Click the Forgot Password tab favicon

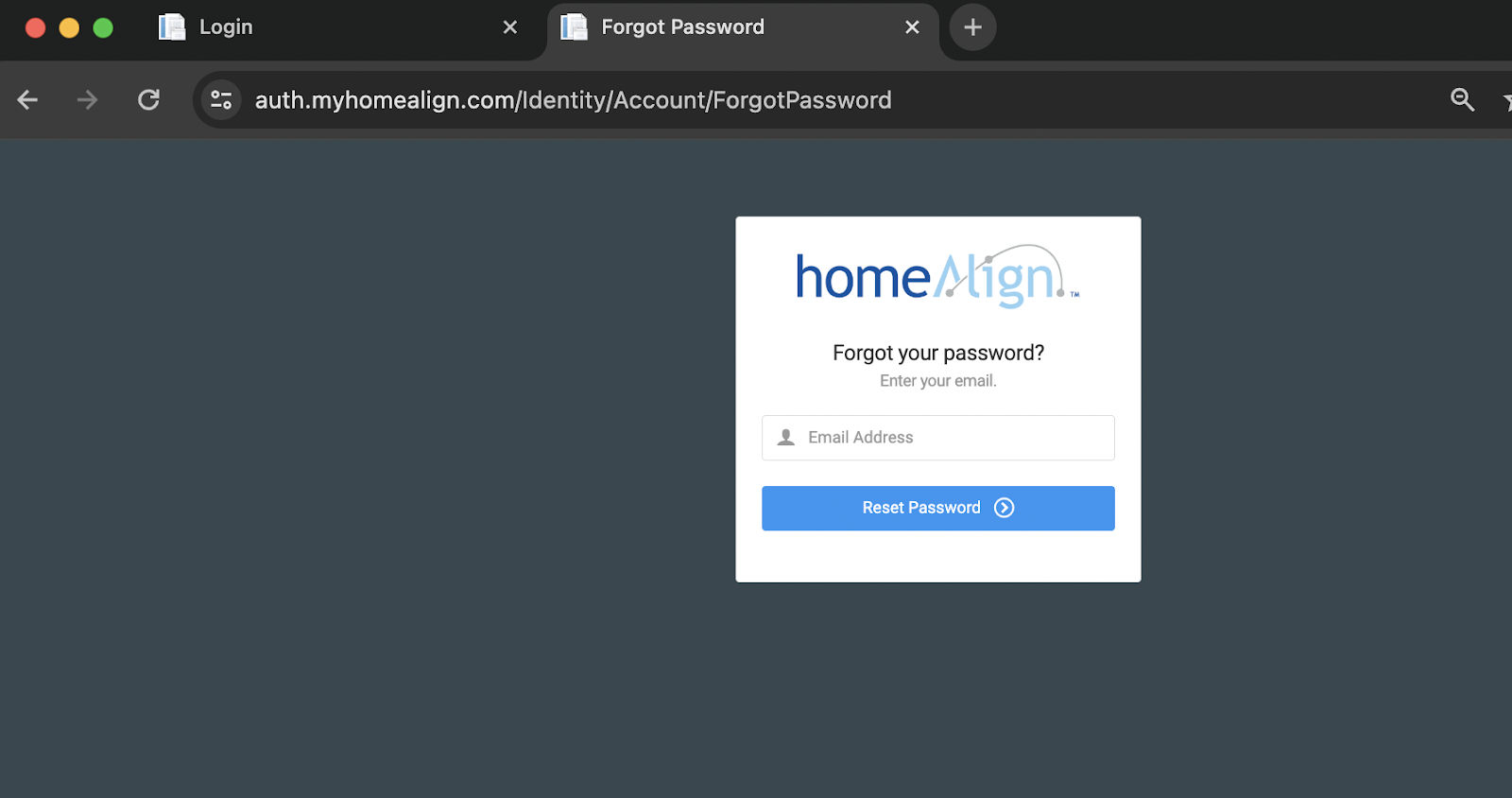coord(574,26)
